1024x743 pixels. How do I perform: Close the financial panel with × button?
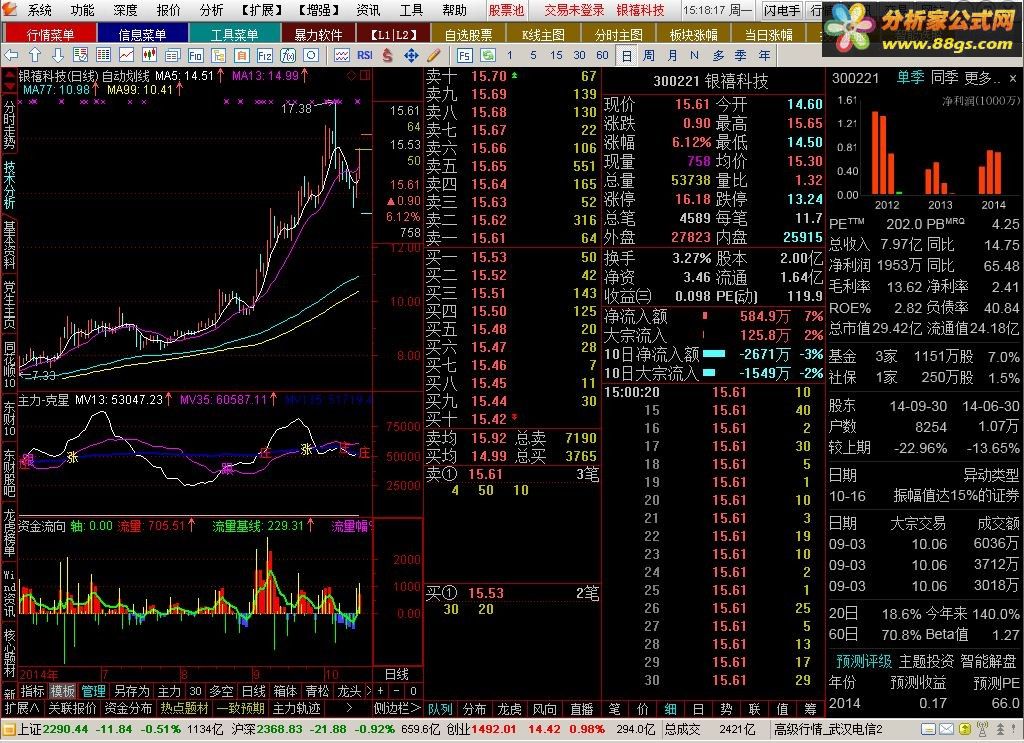click(x=1013, y=78)
